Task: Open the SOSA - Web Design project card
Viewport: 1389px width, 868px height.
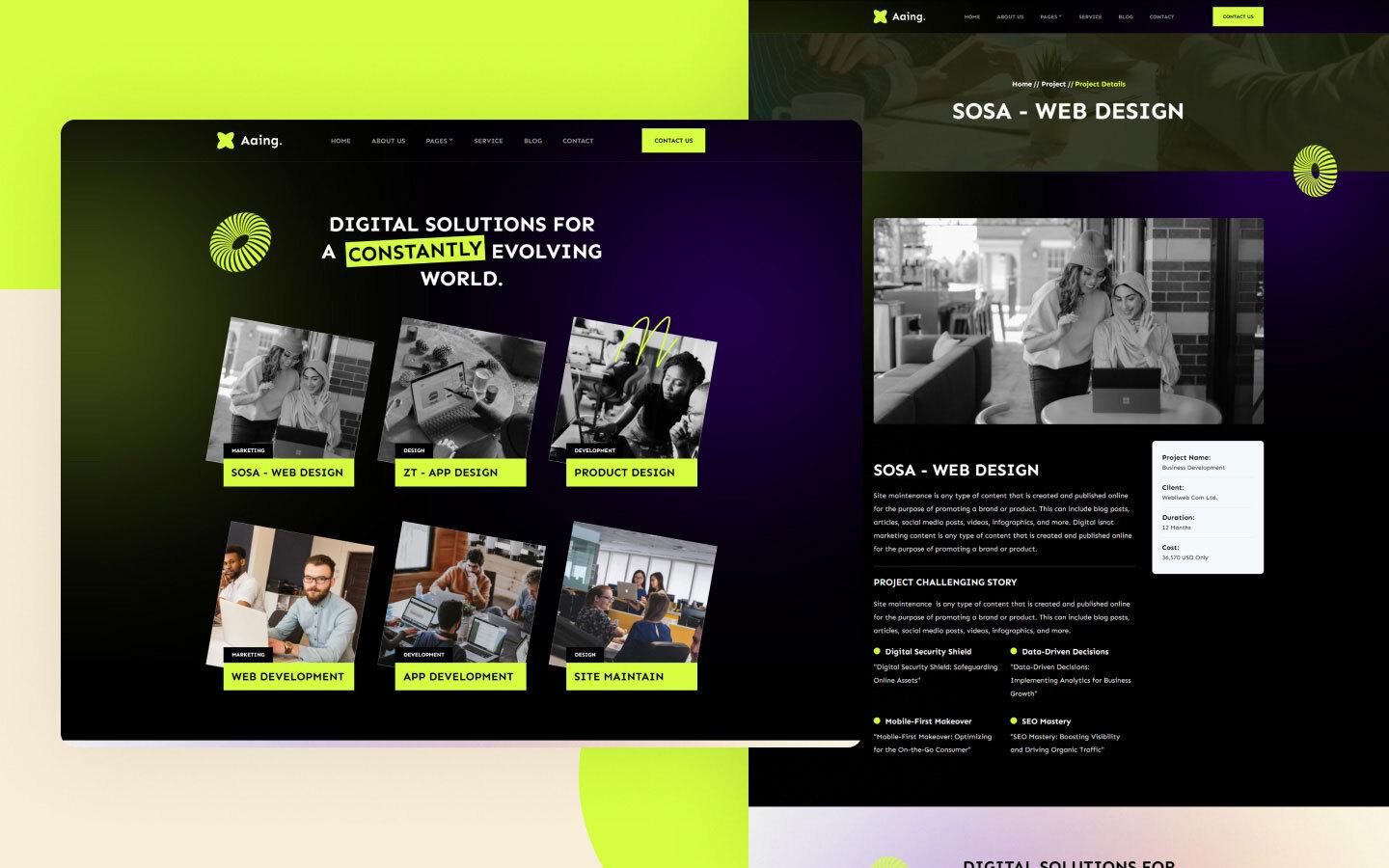Action: [288, 474]
